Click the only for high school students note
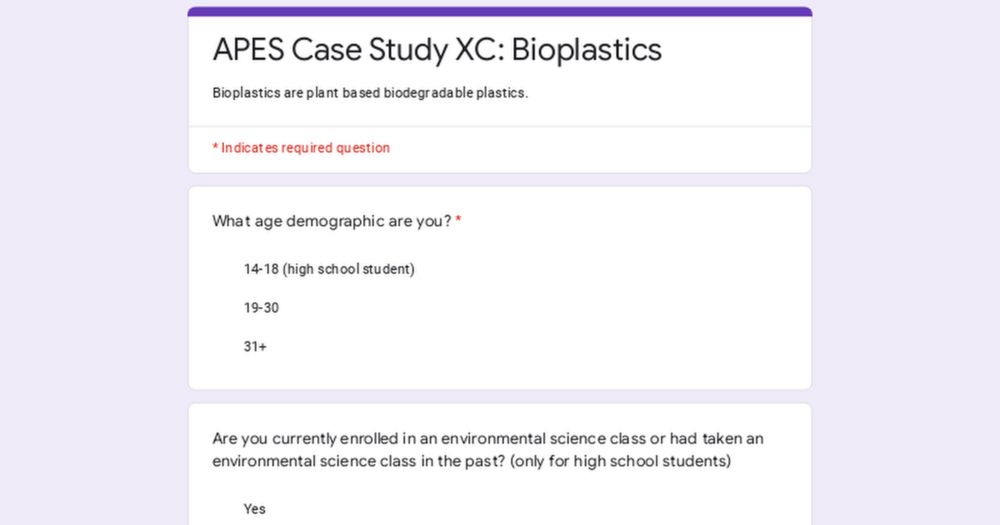This screenshot has width=1000, height=525. (621, 461)
